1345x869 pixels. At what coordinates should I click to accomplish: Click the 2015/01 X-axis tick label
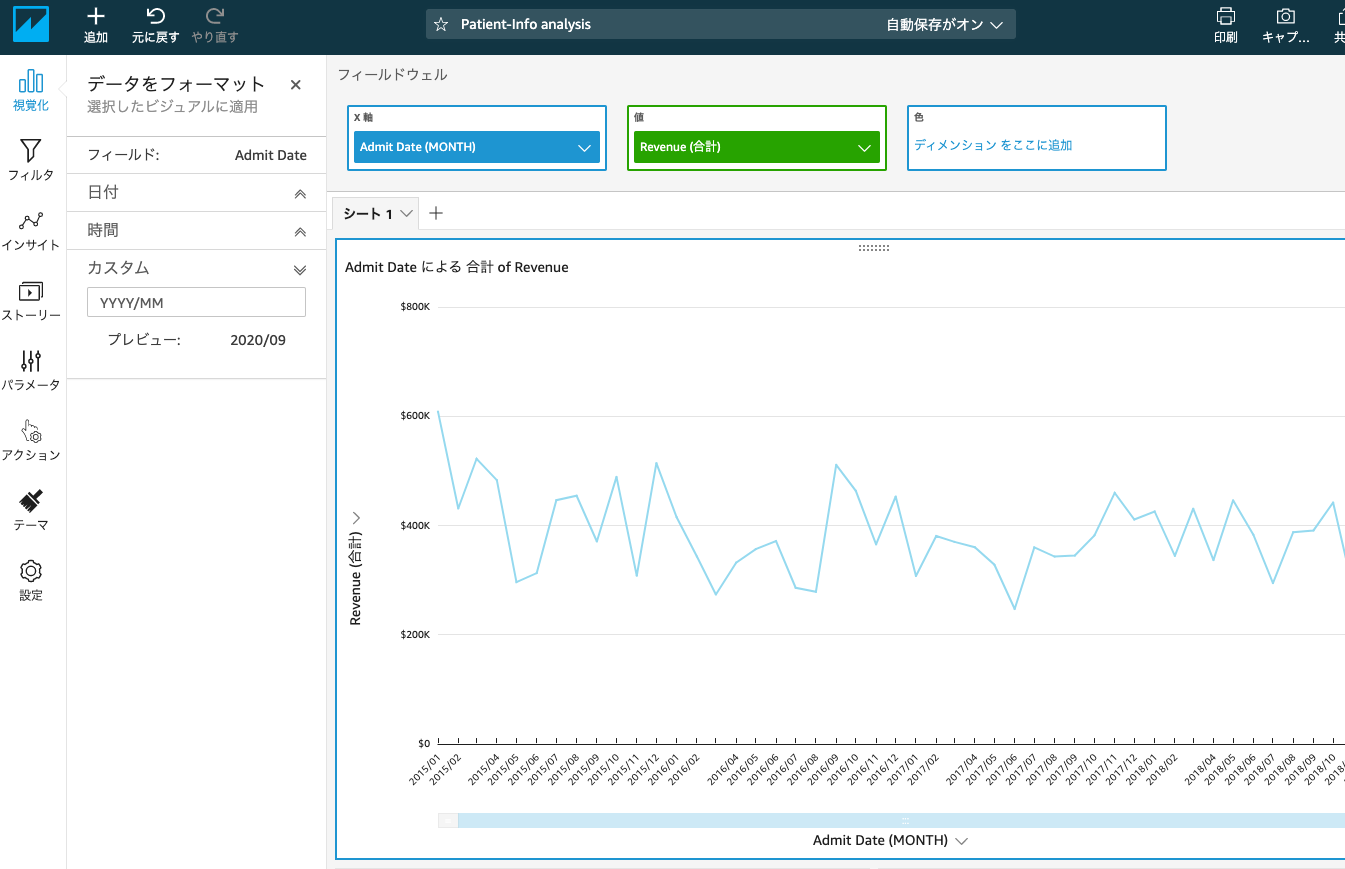point(426,771)
